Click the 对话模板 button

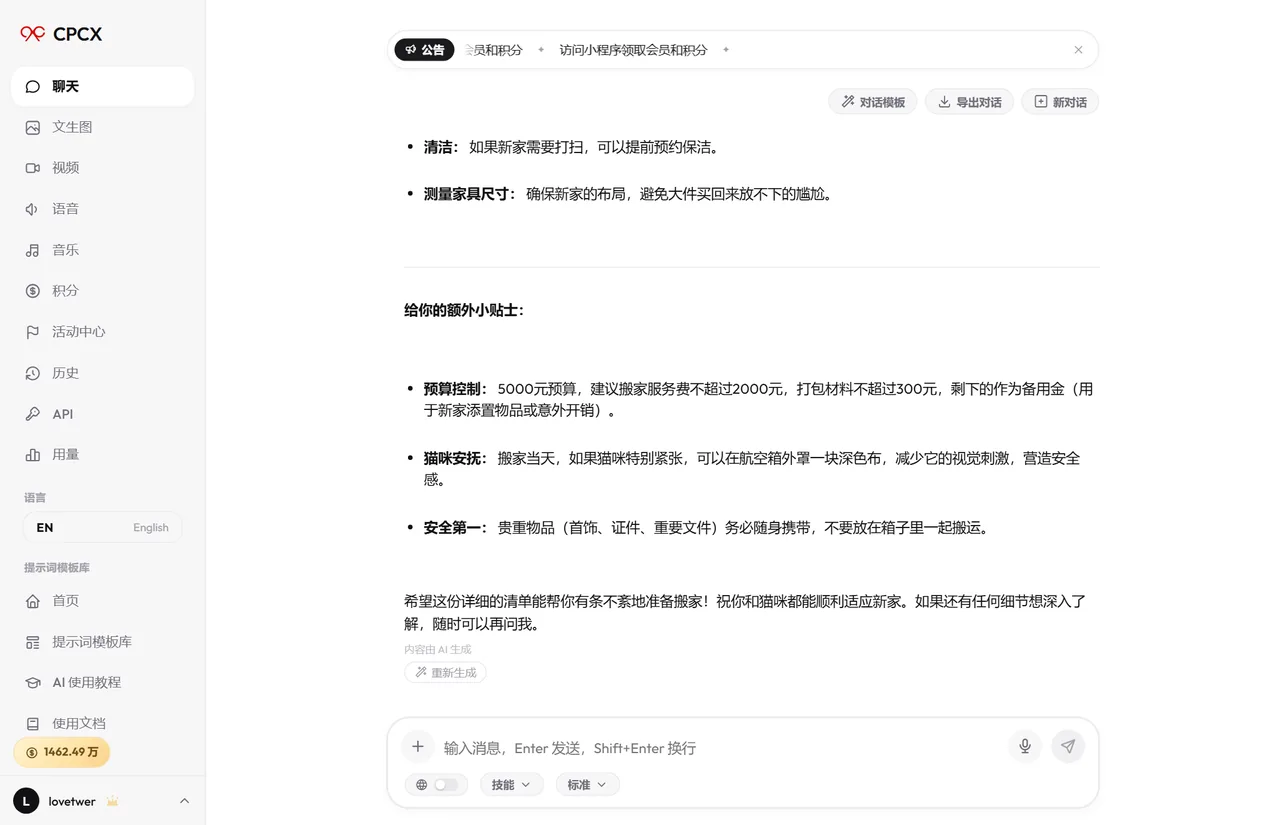pyautogui.click(x=873, y=102)
